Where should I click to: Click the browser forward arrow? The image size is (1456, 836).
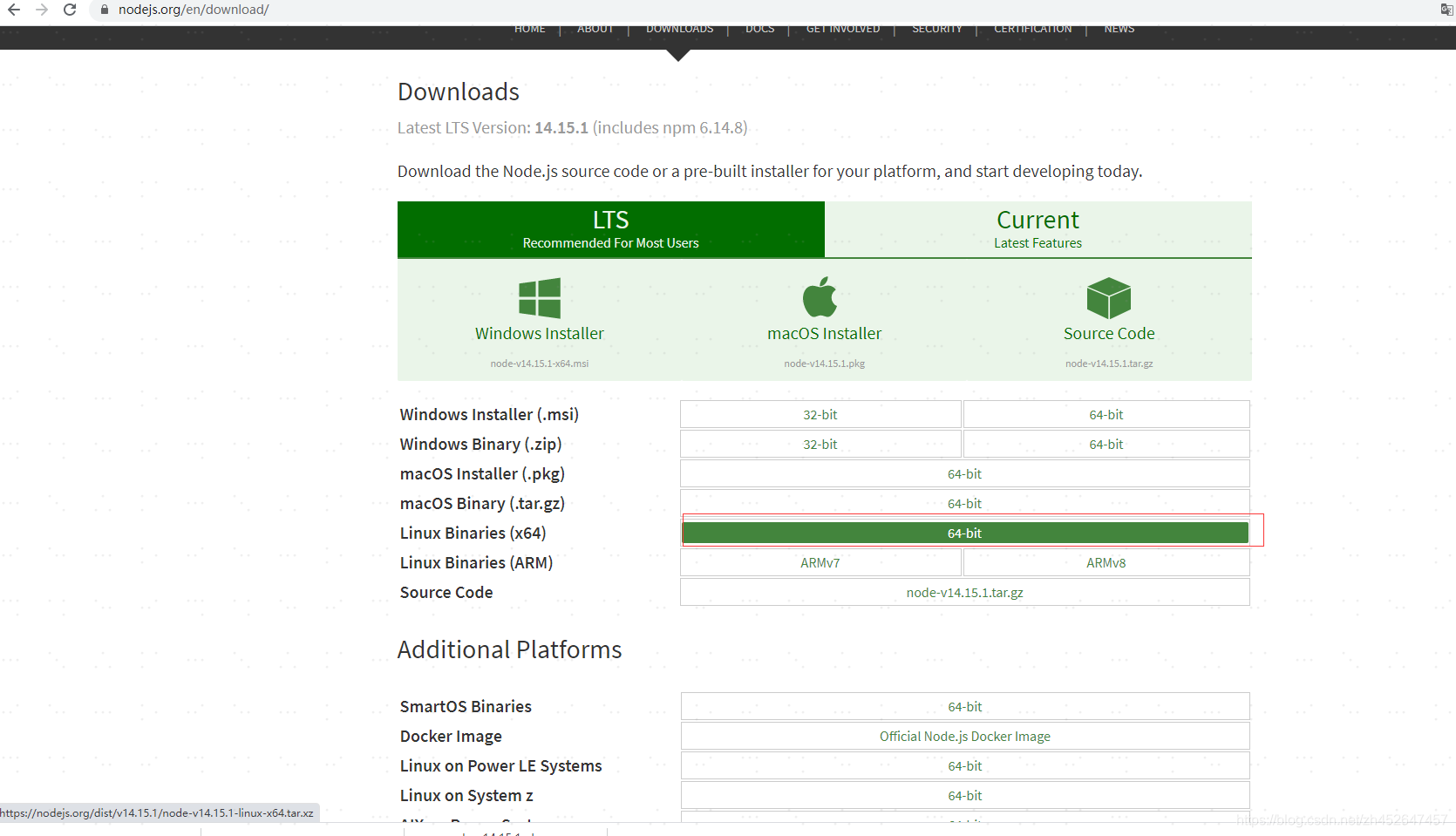pyautogui.click(x=42, y=10)
